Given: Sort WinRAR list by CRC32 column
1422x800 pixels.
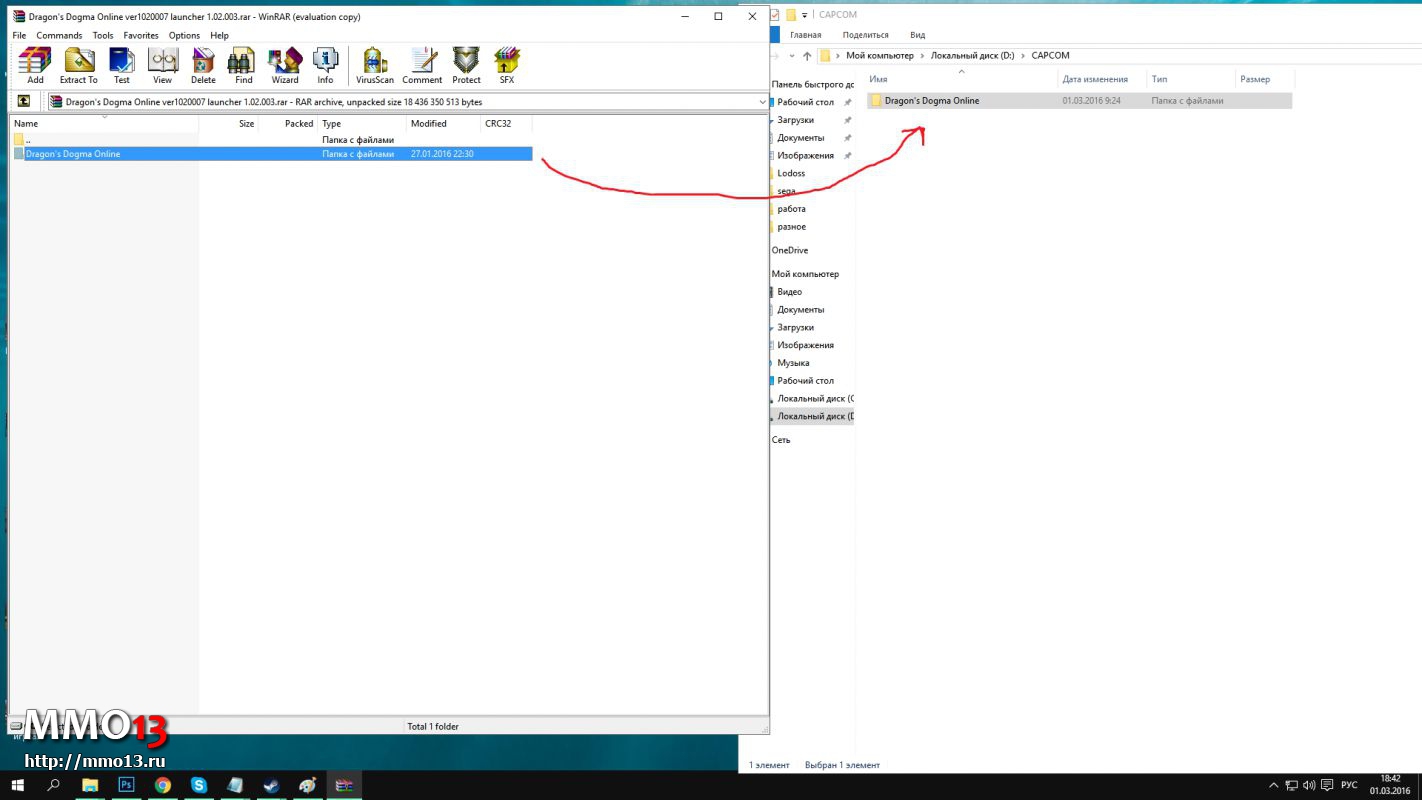Looking at the screenshot, I should pos(506,124).
